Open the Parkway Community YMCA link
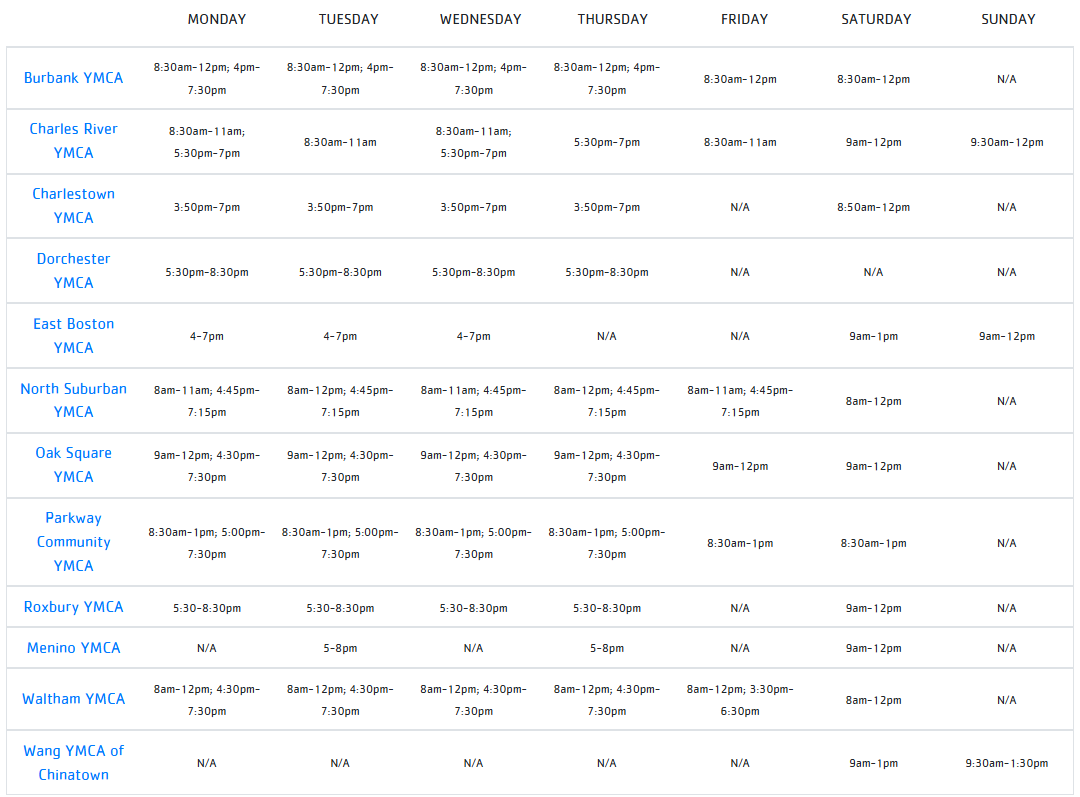The height and width of the screenshot is (797, 1080). point(73,542)
